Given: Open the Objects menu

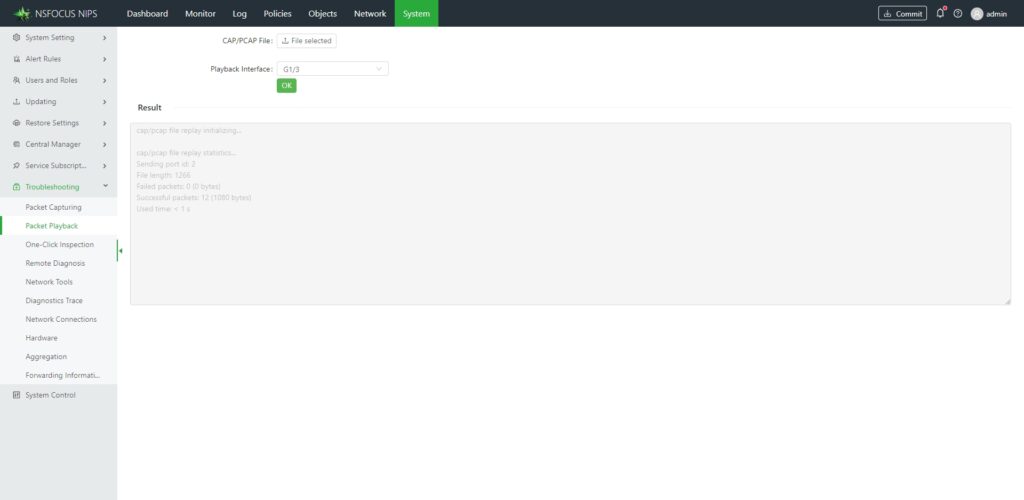Looking at the screenshot, I should point(323,13).
